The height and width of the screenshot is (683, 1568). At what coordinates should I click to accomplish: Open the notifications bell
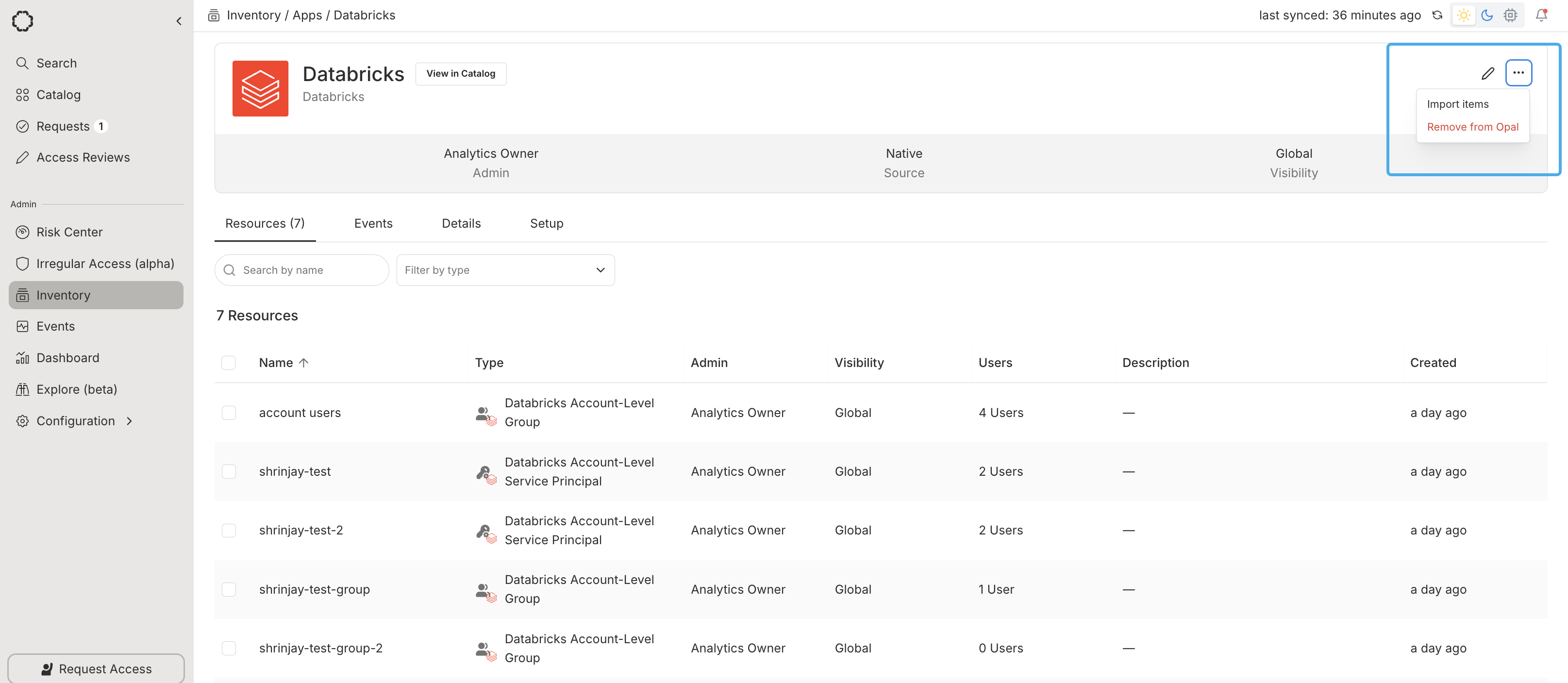tap(1541, 15)
